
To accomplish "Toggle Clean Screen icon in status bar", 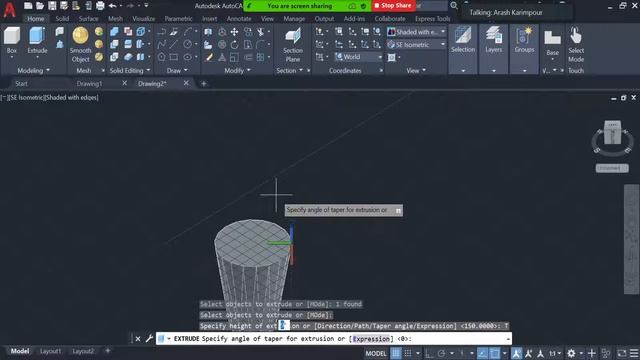I will (622, 353).
